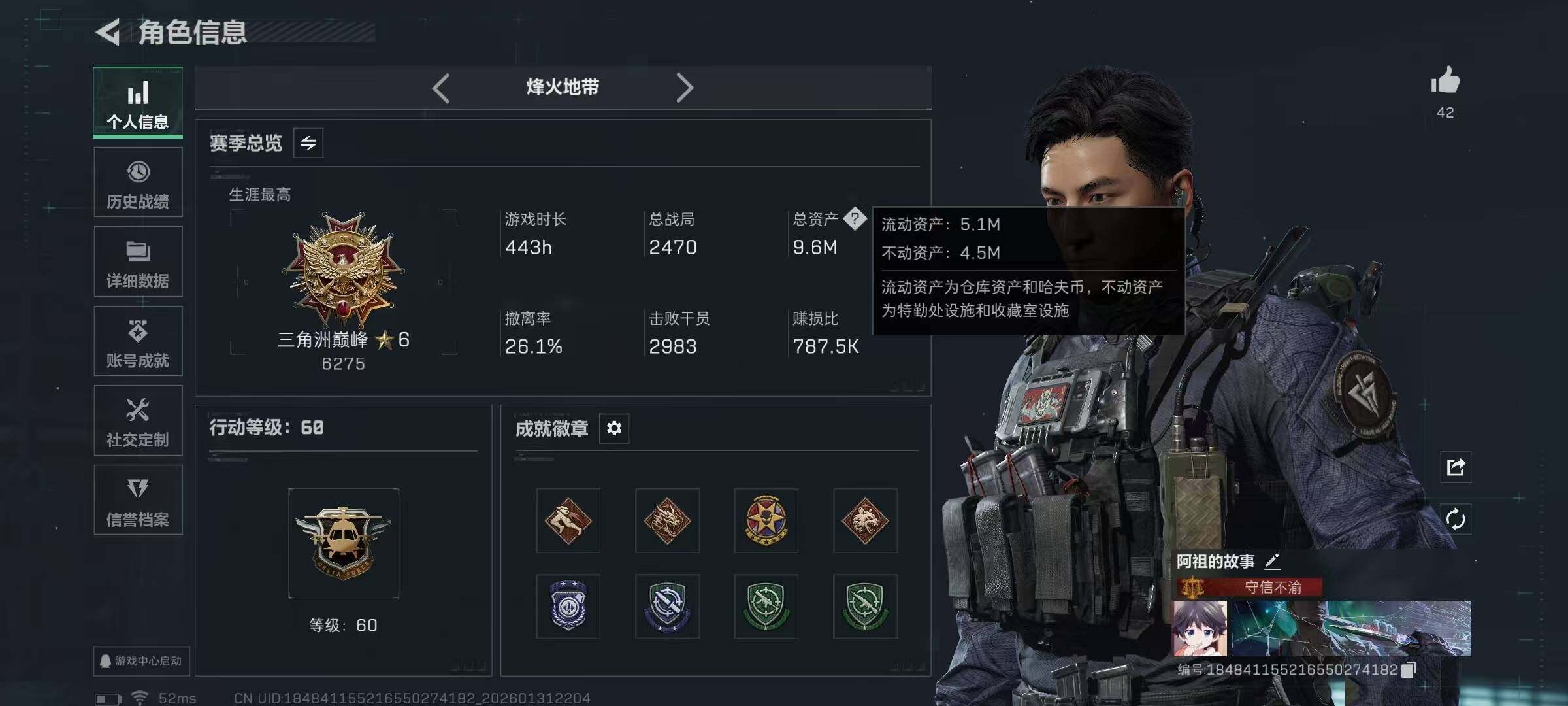Image resolution: width=1568 pixels, height=706 pixels.
Task: Select the helicopter level 60 badge
Action: (344, 543)
